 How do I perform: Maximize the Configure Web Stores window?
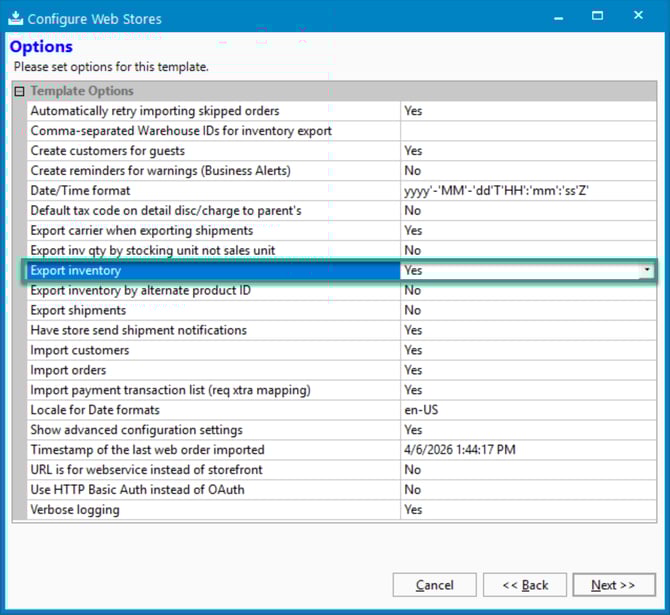pos(598,17)
